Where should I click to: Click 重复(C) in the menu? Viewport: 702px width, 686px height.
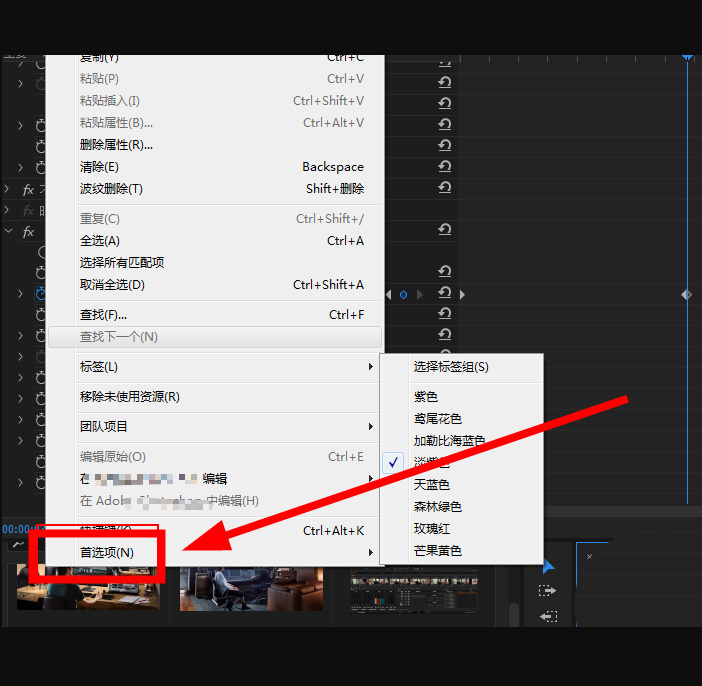[215, 219]
